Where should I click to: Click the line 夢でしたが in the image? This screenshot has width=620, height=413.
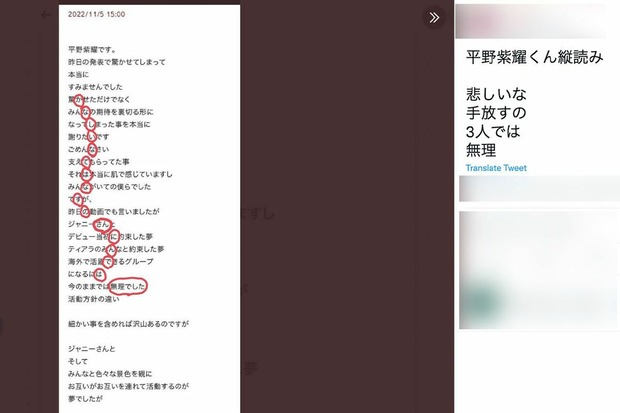(x=85, y=399)
